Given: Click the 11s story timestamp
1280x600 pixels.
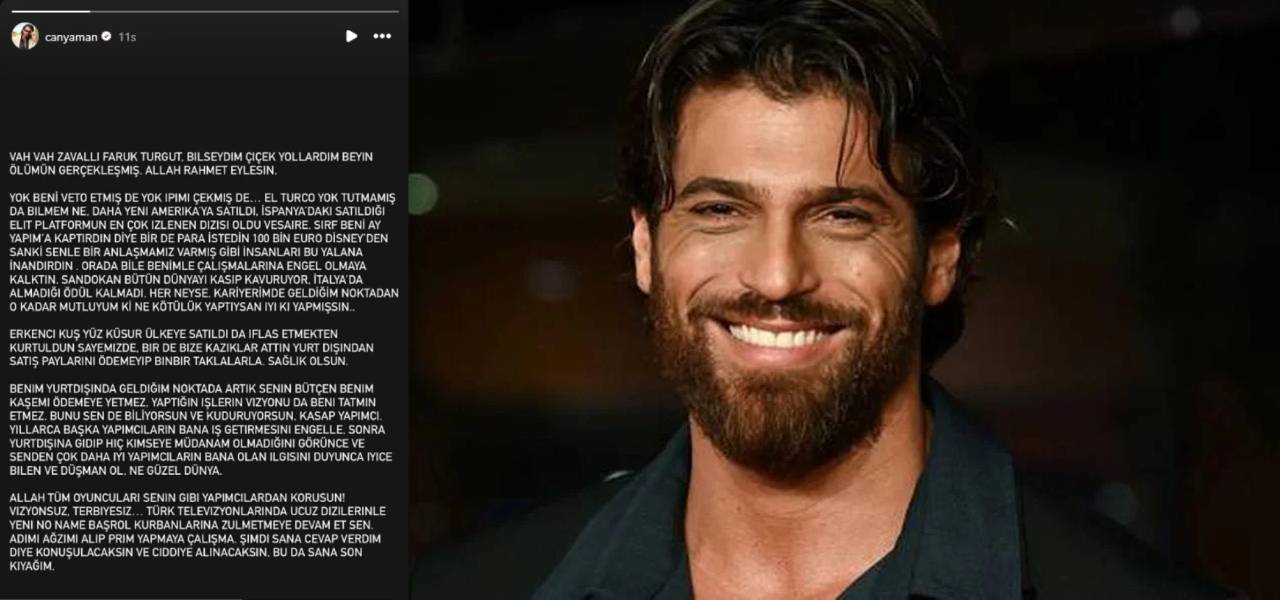Looking at the screenshot, I should (x=127, y=37).
